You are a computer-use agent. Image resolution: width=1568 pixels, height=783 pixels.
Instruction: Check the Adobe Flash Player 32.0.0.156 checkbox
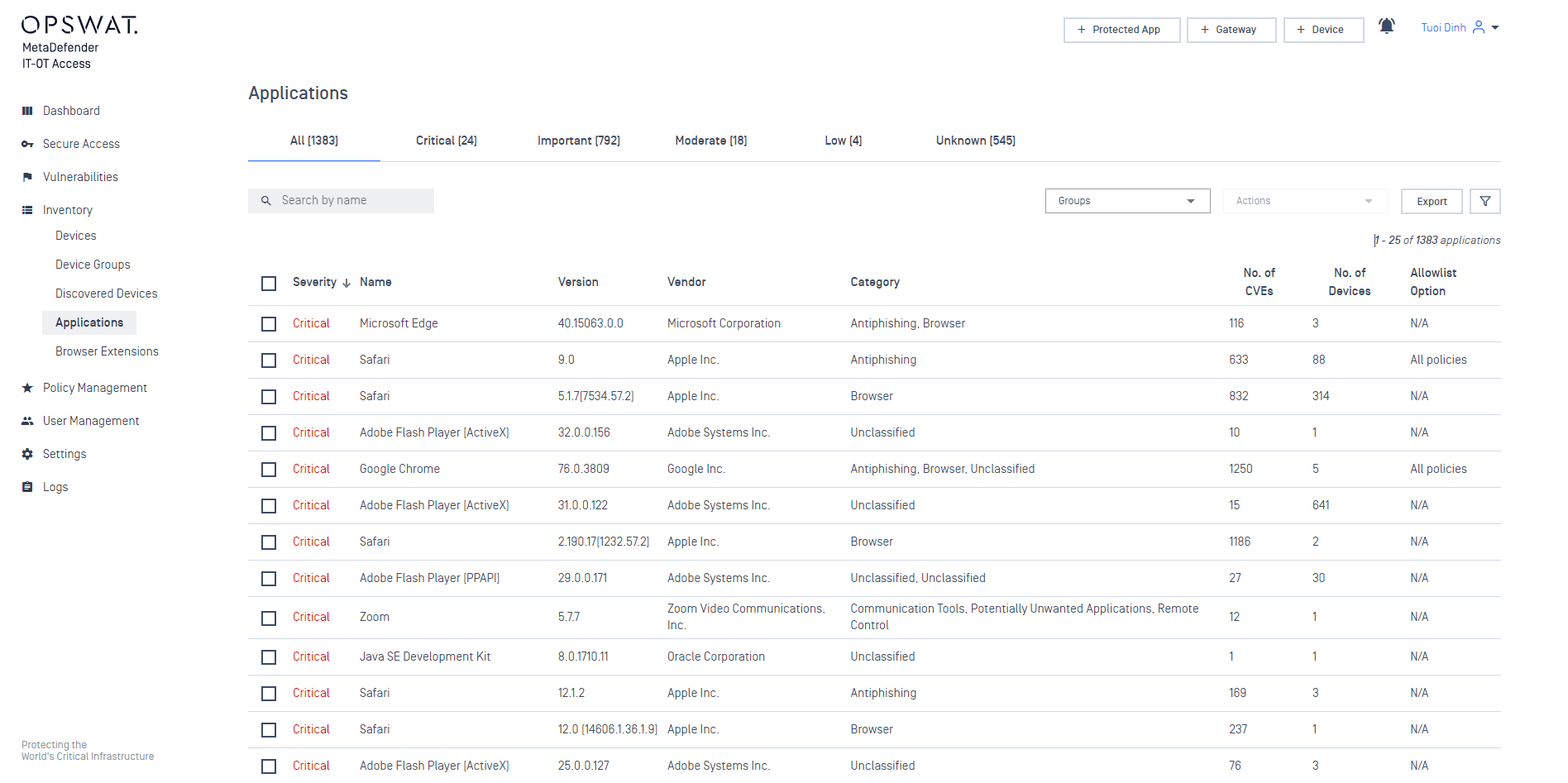pos(269,433)
